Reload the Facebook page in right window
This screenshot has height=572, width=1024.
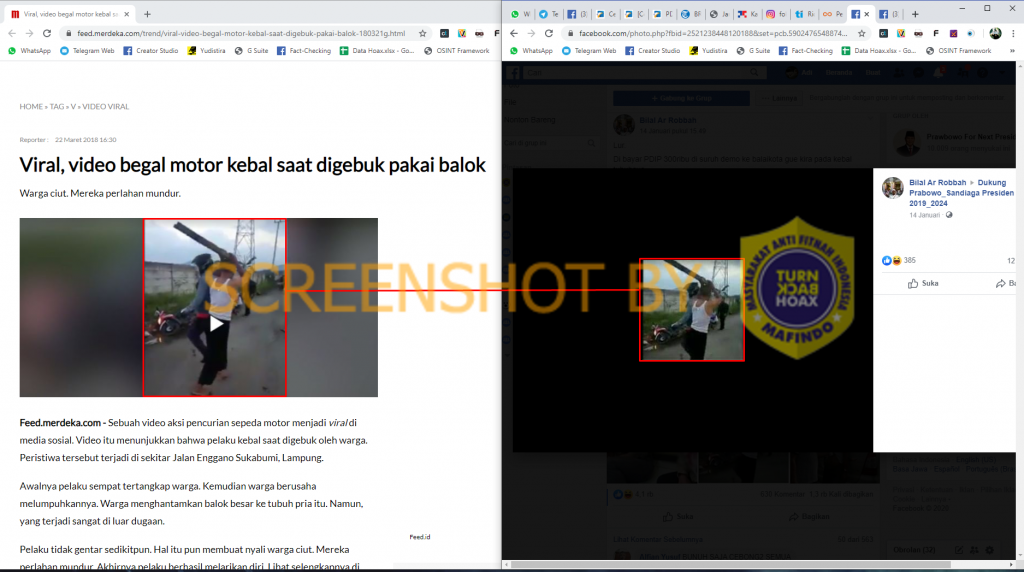pyautogui.click(x=549, y=33)
